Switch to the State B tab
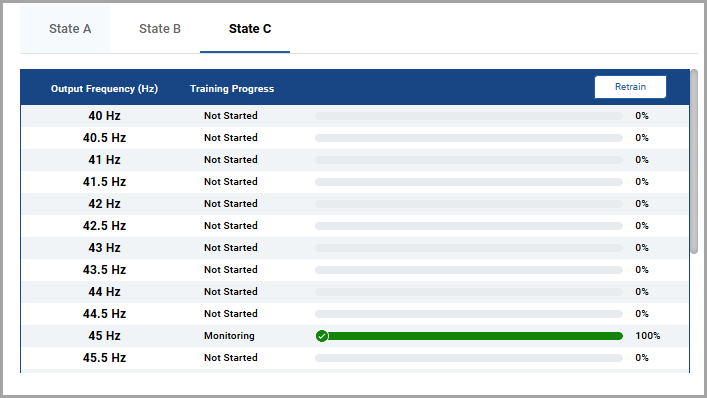This screenshot has width=707, height=398. pos(160,29)
